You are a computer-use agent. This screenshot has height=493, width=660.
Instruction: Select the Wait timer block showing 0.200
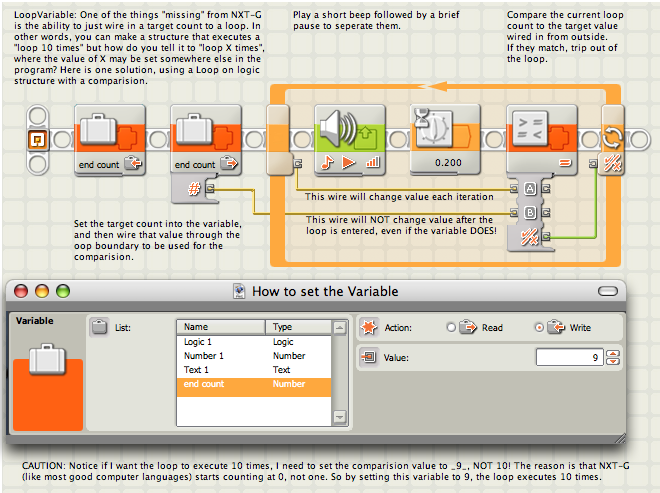coord(445,140)
